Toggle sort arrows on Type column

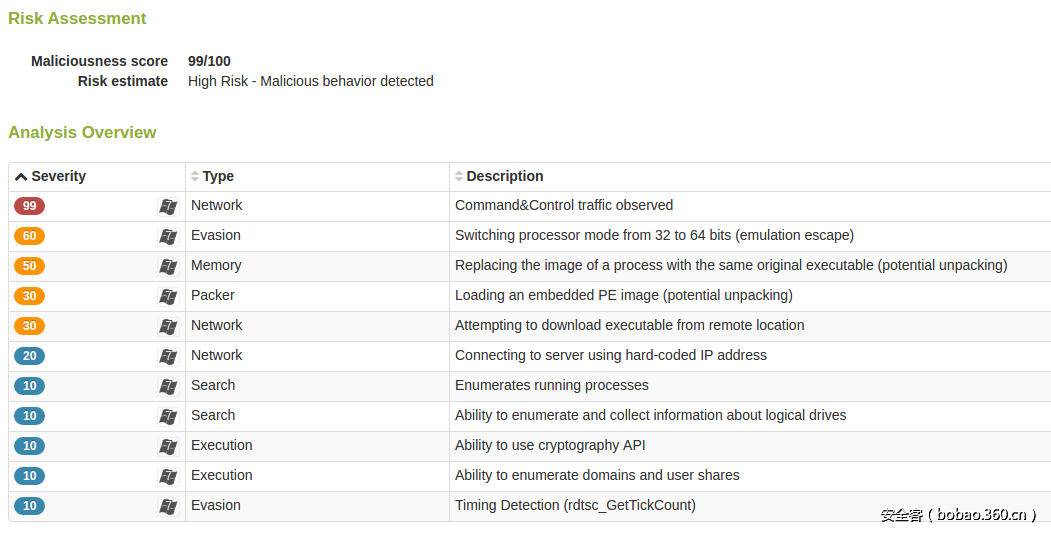(x=195, y=176)
